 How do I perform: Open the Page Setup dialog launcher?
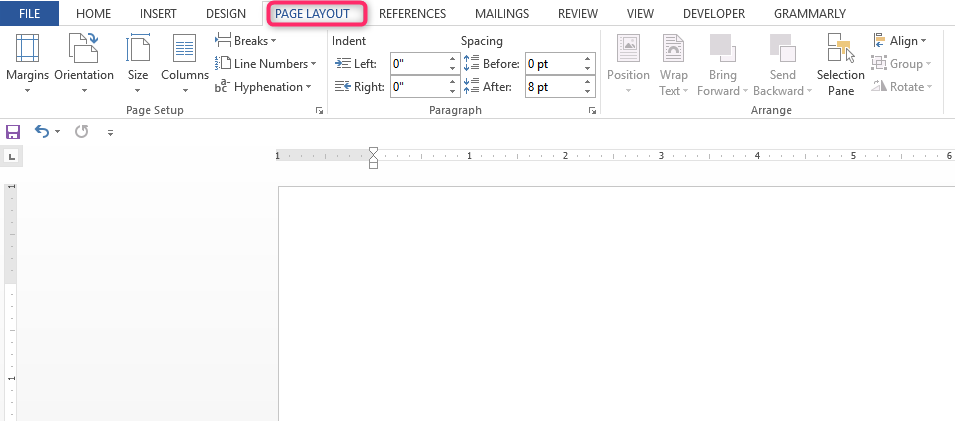(x=319, y=111)
